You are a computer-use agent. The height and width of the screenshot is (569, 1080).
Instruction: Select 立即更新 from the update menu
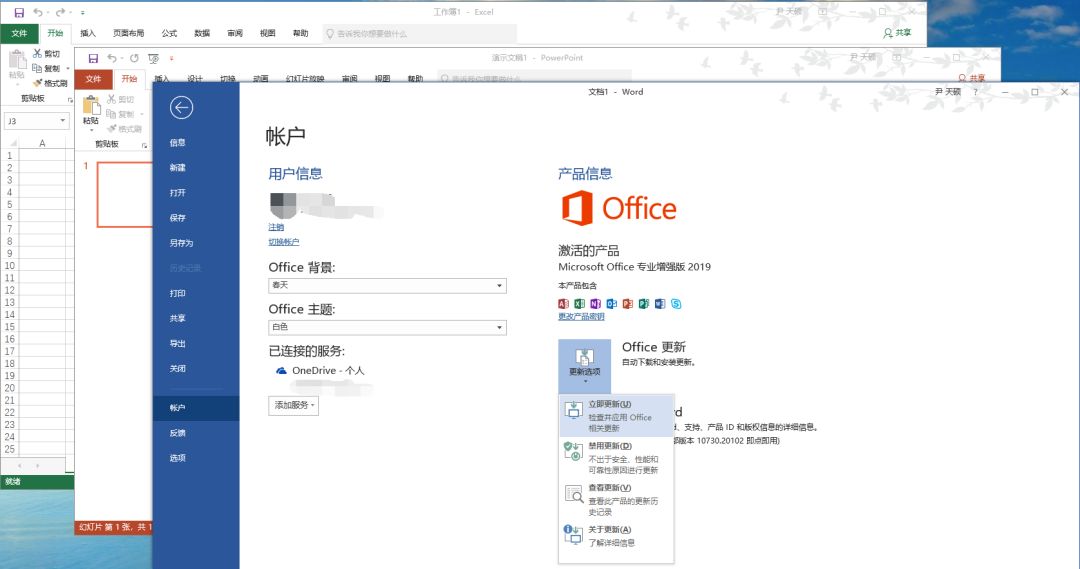(x=616, y=415)
